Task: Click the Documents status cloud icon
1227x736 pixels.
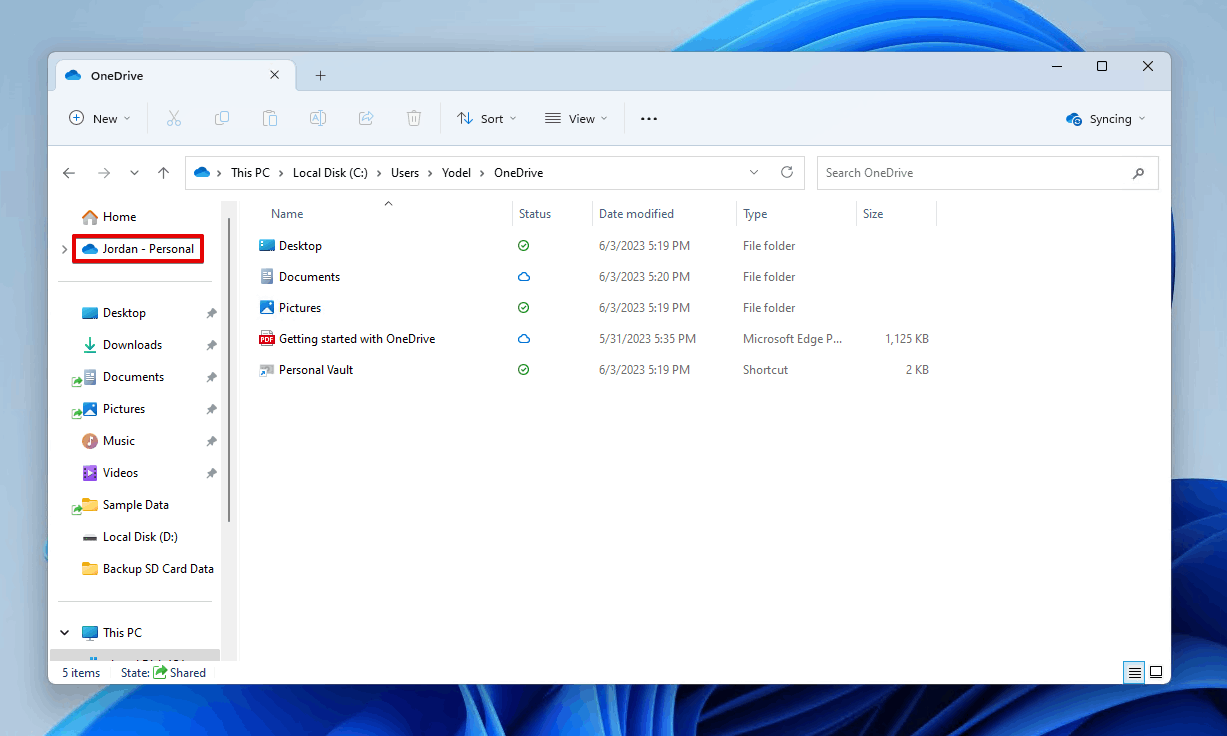Action: [x=524, y=276]
